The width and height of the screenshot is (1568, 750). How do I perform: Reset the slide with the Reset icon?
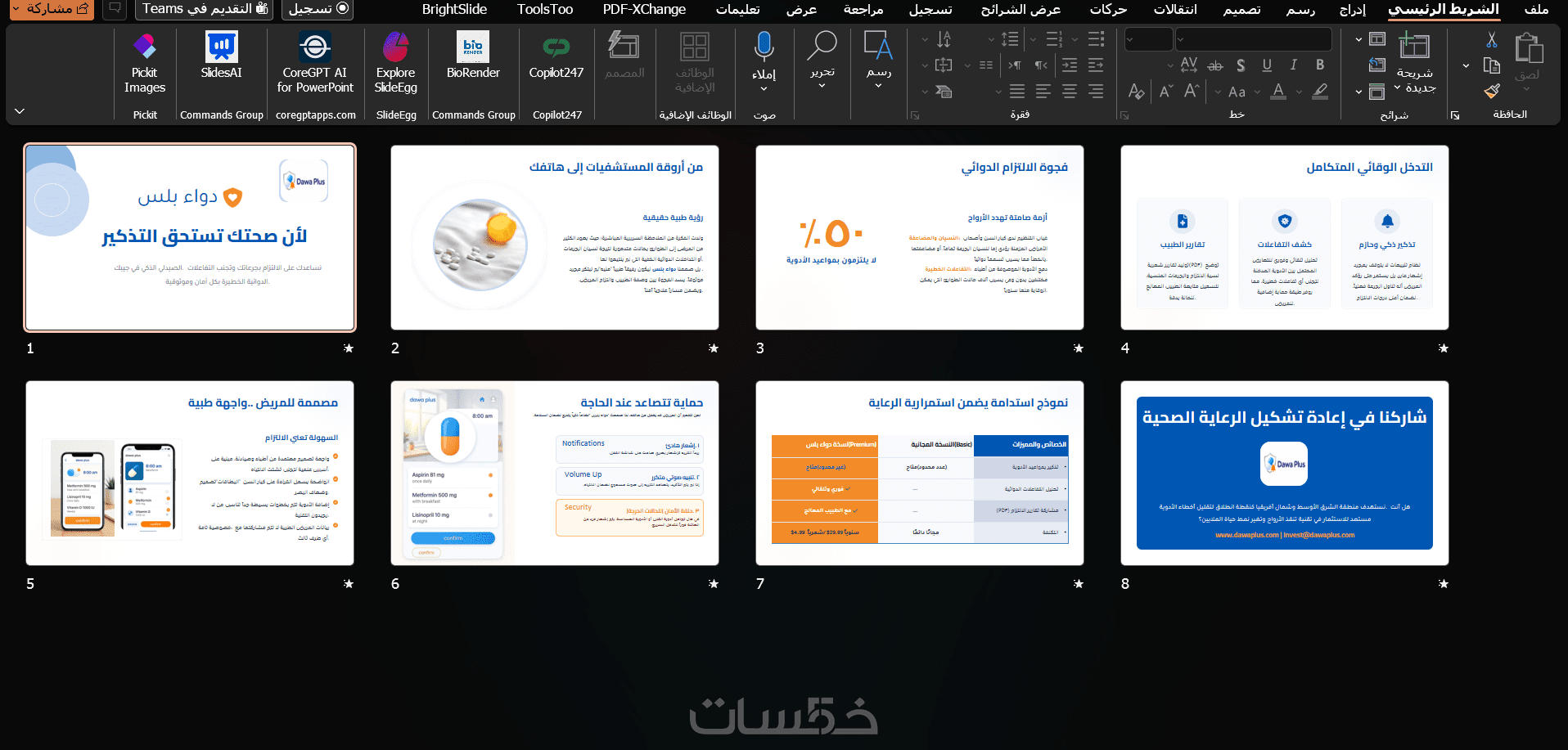(x=1377, y=65)
